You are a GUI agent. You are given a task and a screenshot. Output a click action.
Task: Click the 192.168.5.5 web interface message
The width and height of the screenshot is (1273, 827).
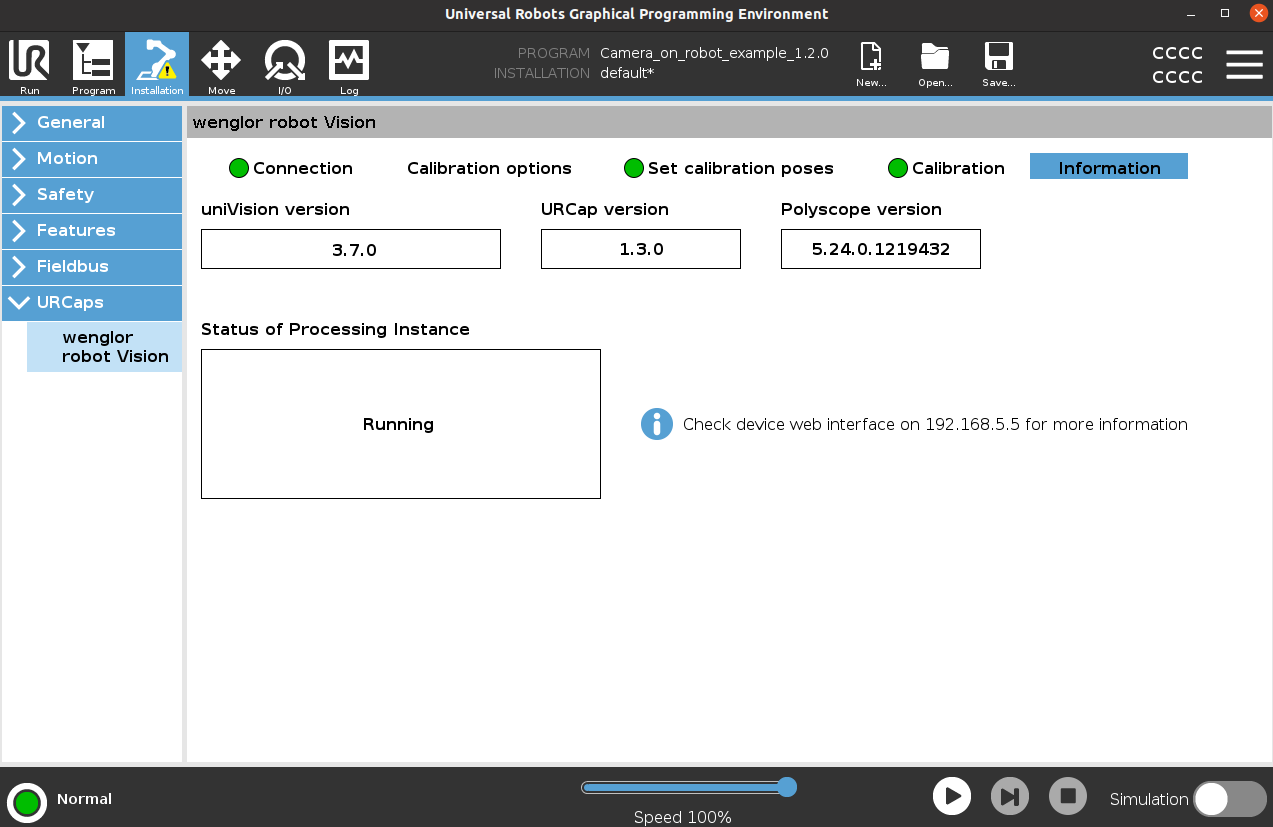point(935,424)
